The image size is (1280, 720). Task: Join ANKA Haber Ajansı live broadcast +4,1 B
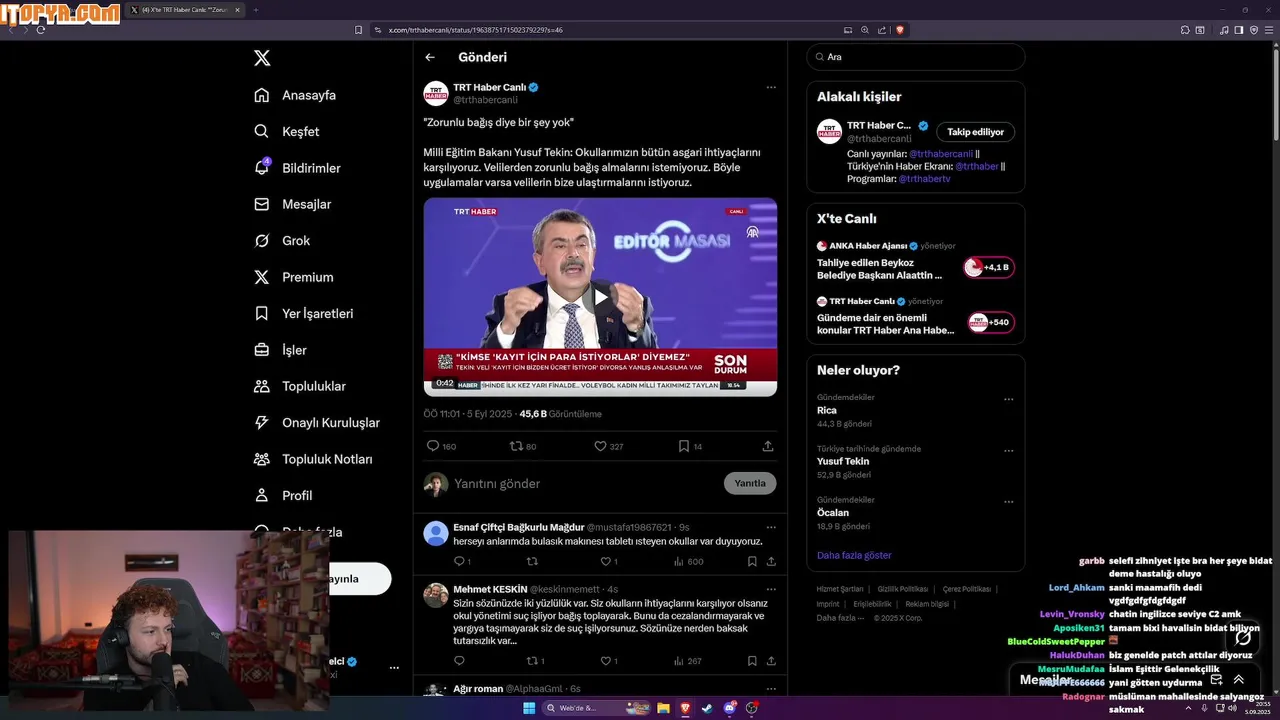[989, 267]
